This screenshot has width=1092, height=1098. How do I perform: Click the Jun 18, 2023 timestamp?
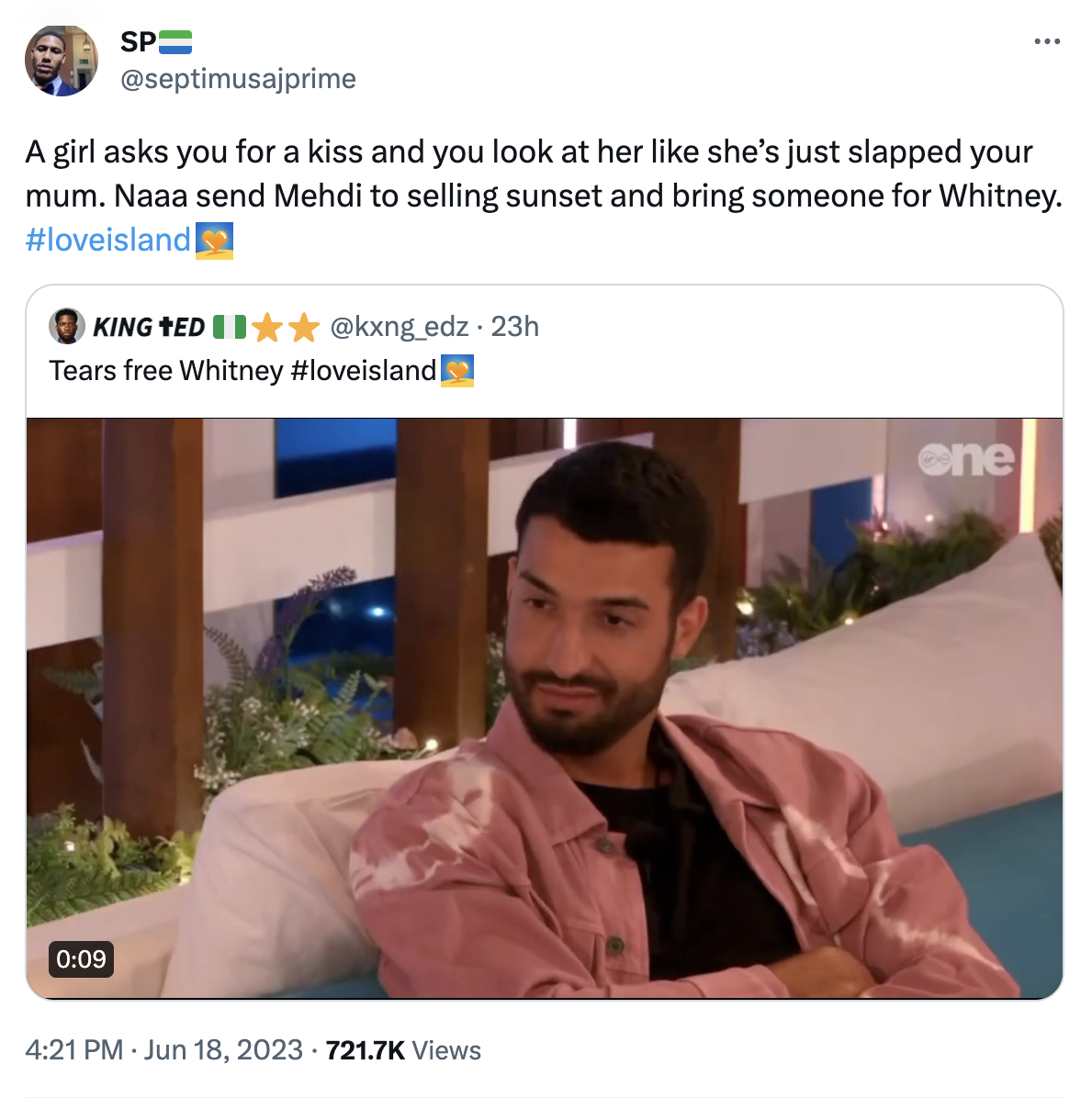[222, 1050]
